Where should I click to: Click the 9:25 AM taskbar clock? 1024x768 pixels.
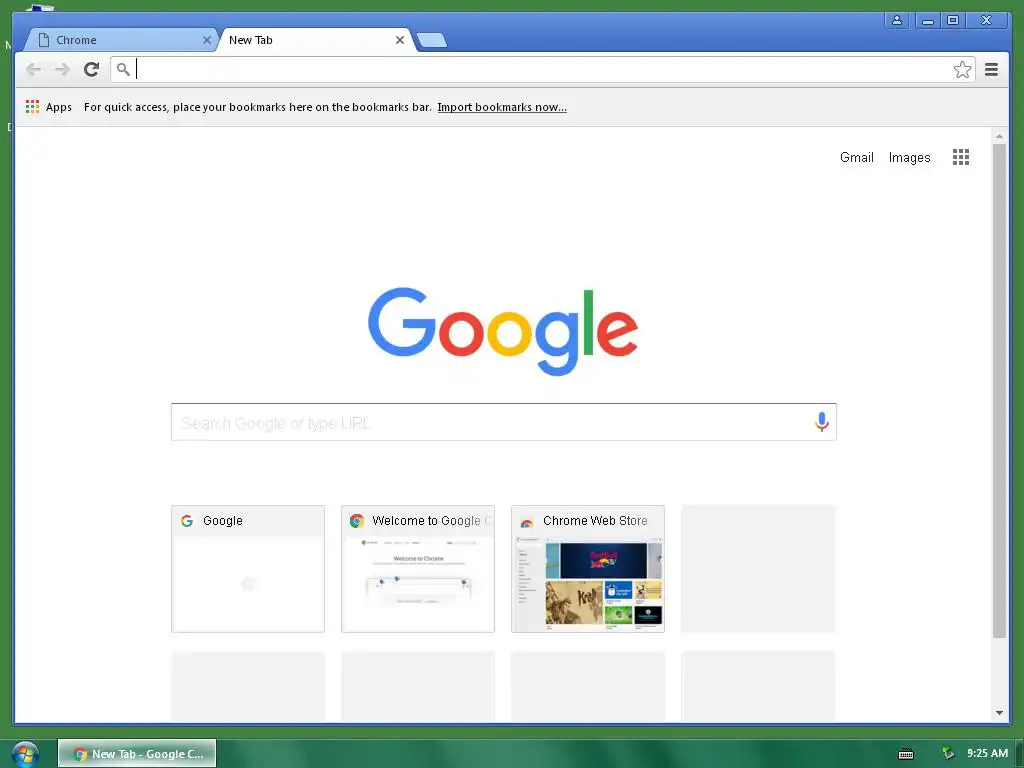(x=987, y=753)
